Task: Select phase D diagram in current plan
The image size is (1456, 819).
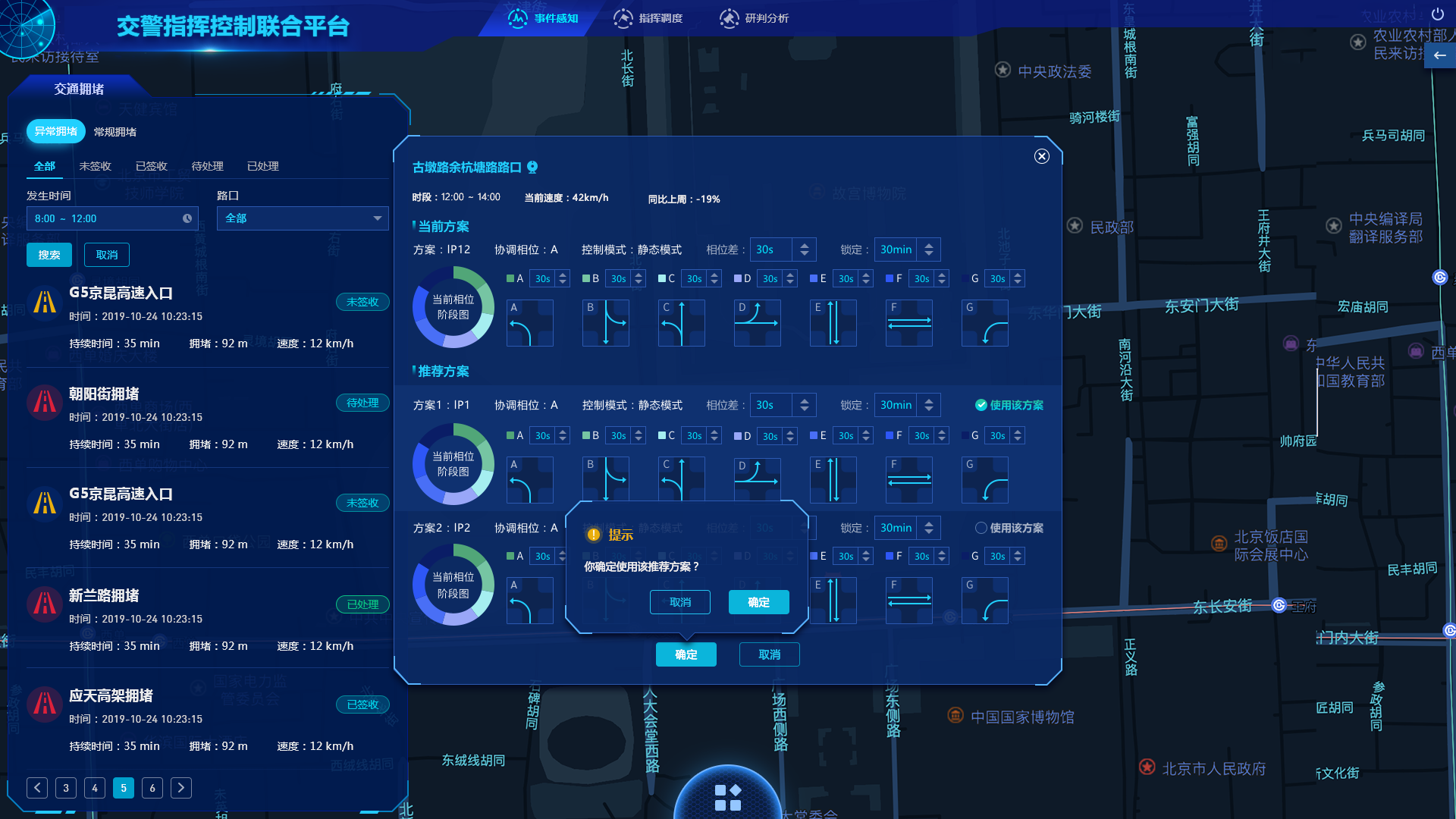Action: [x=758, y=323]
